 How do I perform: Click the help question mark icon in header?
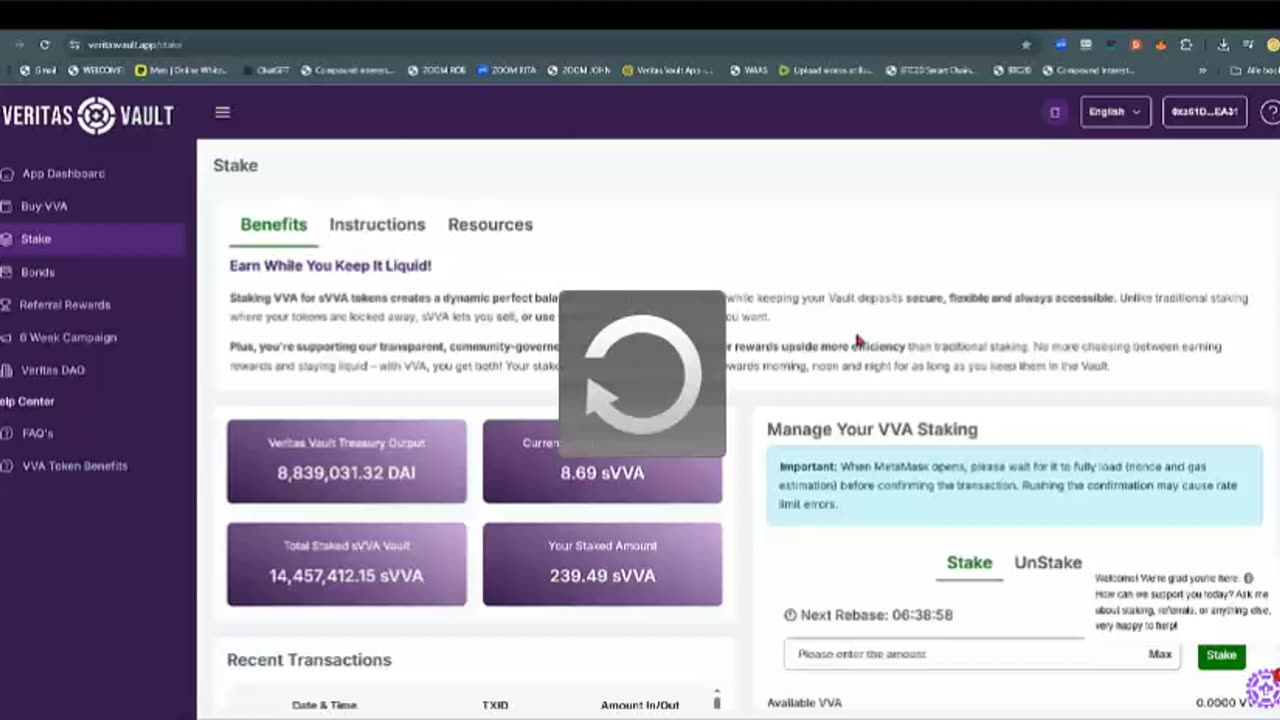(x=1271, y=112)
